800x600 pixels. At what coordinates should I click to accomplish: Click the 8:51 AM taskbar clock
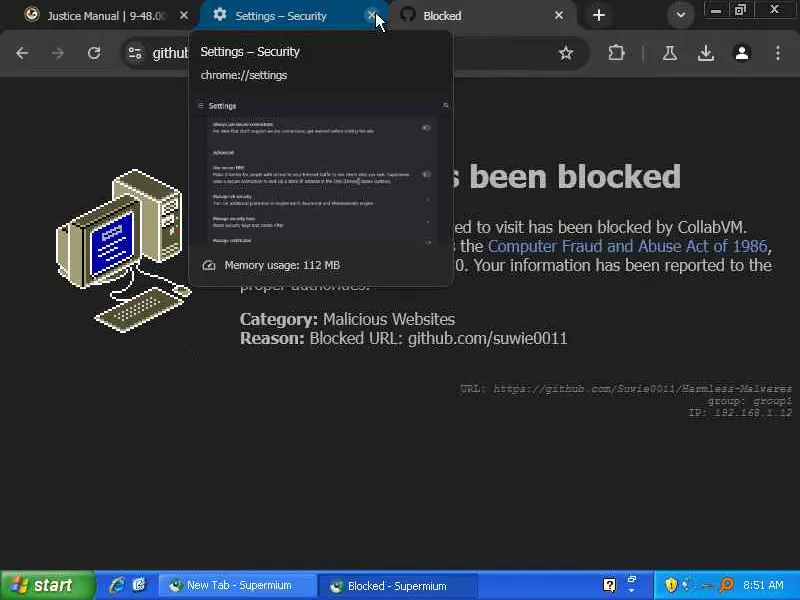[x=763, y=585]
